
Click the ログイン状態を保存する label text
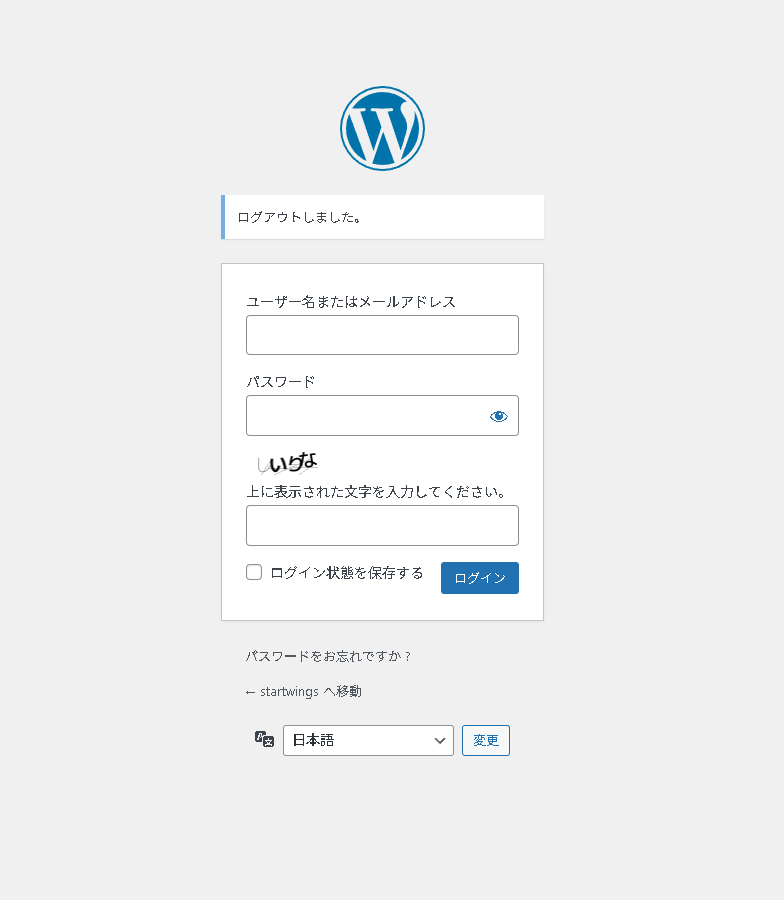[347, 573]
